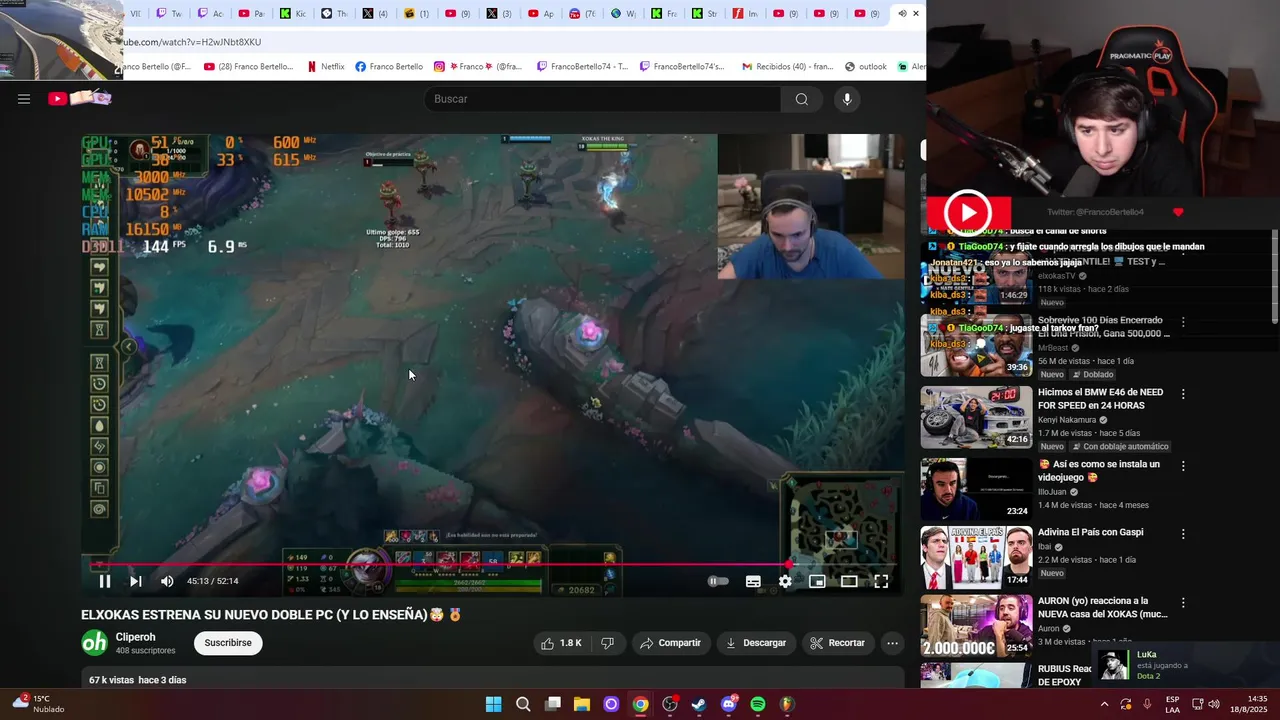This screenshot has width=1280, height=720.
Task: Open more actions ellipsis below video
Action: click(x=892, y=643)
